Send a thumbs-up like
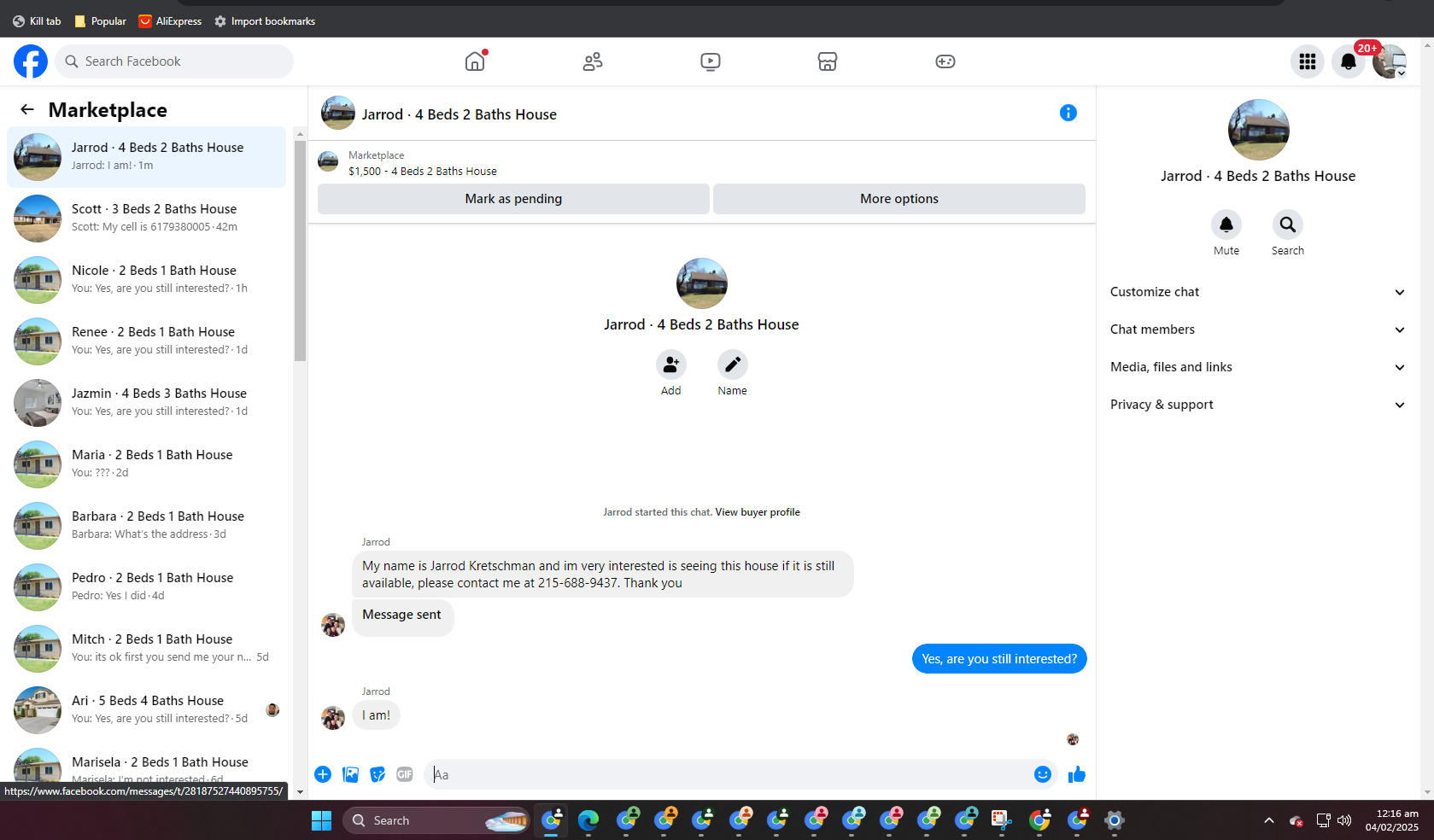 1077,774
